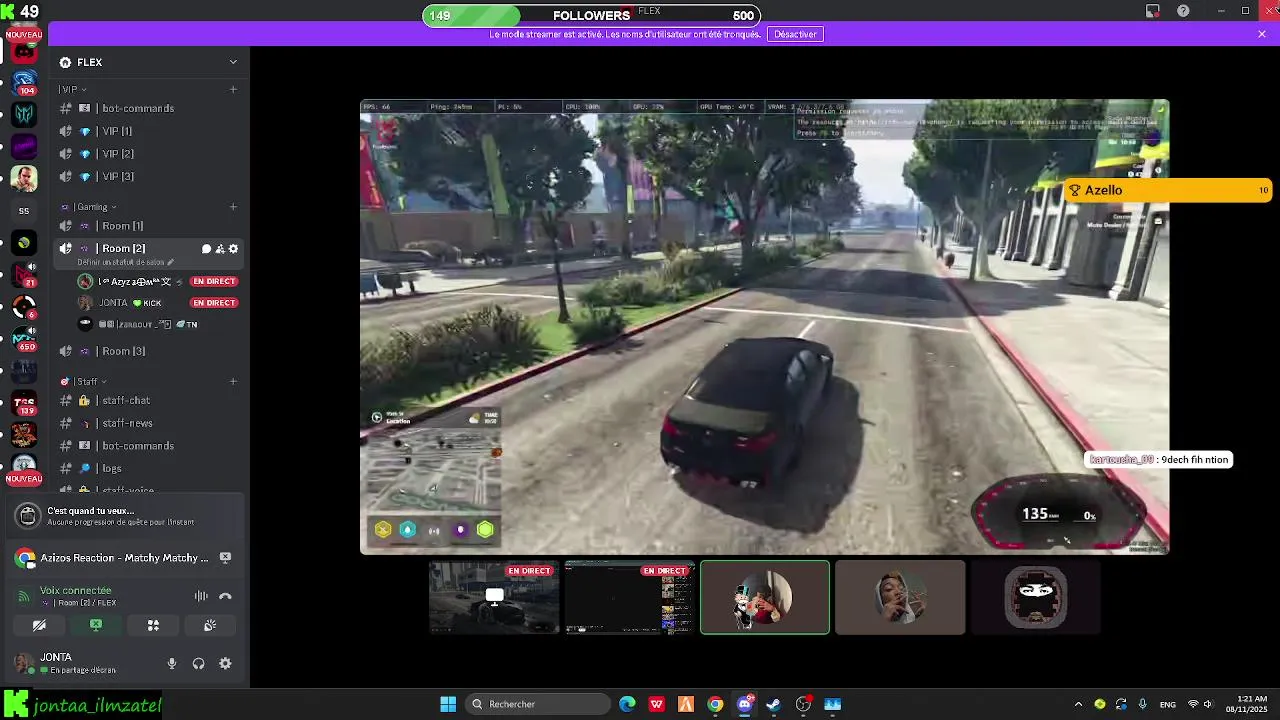1280x720 pixels.
Task: Open the purple server icon in the sidebar
Action: 24,147
